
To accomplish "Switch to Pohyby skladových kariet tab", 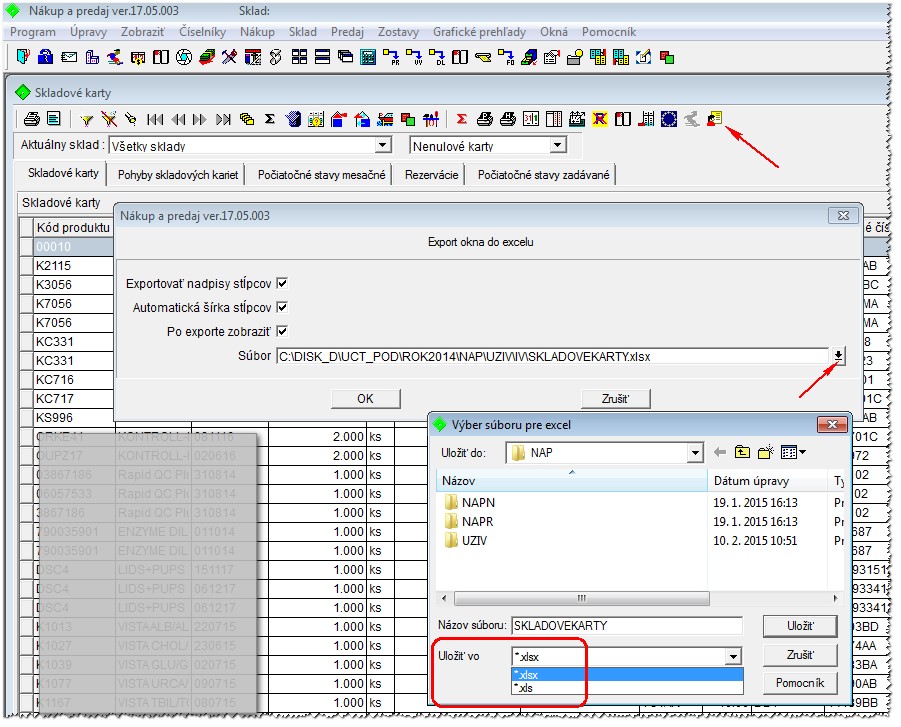I will tap(178, 175).
